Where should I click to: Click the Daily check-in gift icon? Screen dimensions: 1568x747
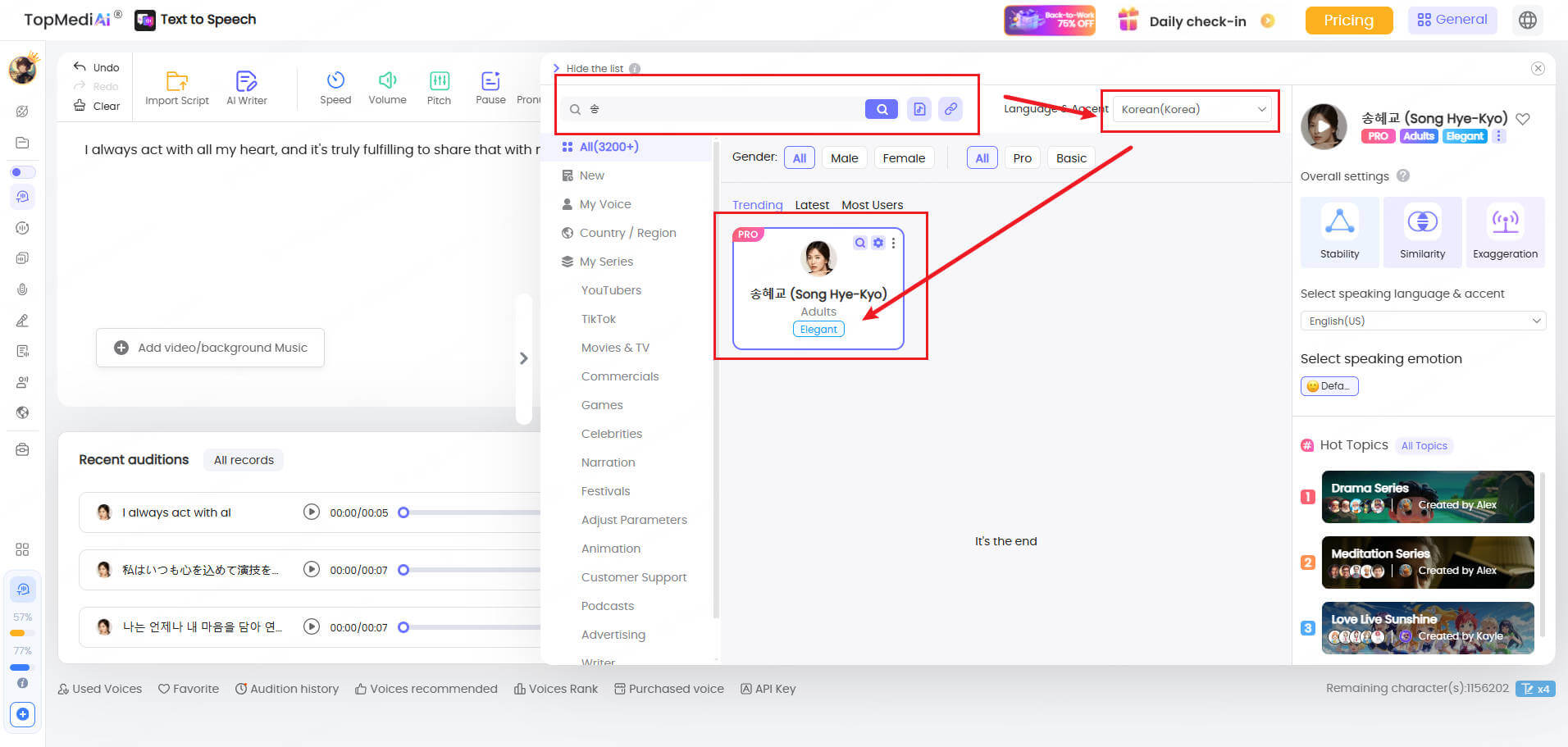coord(1128,20)
